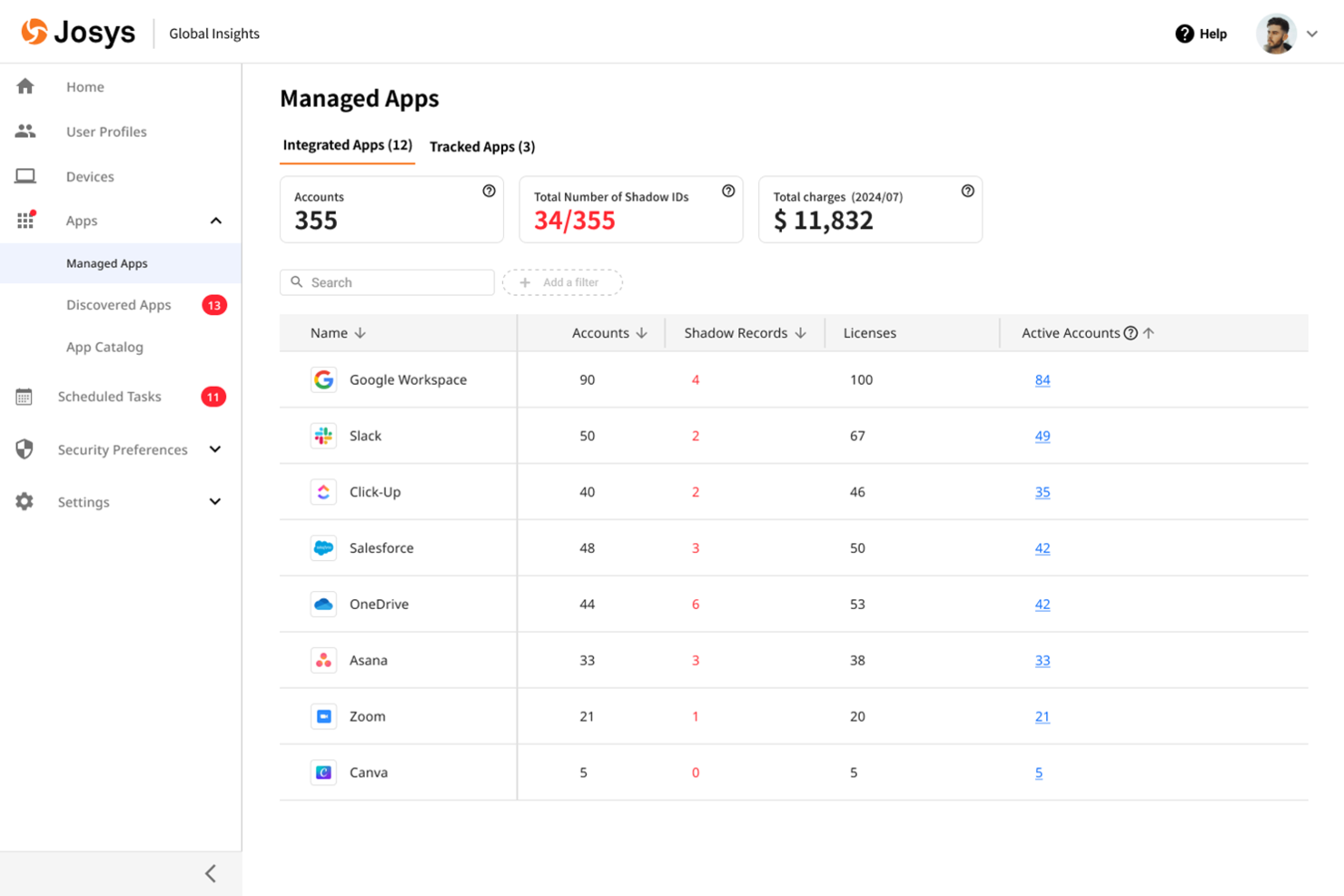Select the Google Workspace icon
Screen dimensions: 1344x896
323,379
